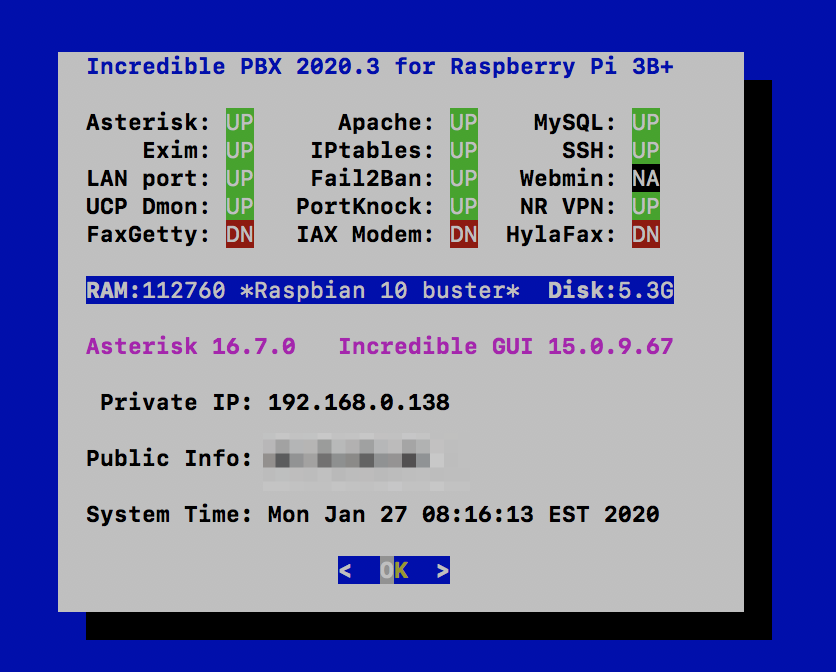Click the Asterisk UP status indicator
The width and height of the screenshot is (836, 672).
click(240, 122)
